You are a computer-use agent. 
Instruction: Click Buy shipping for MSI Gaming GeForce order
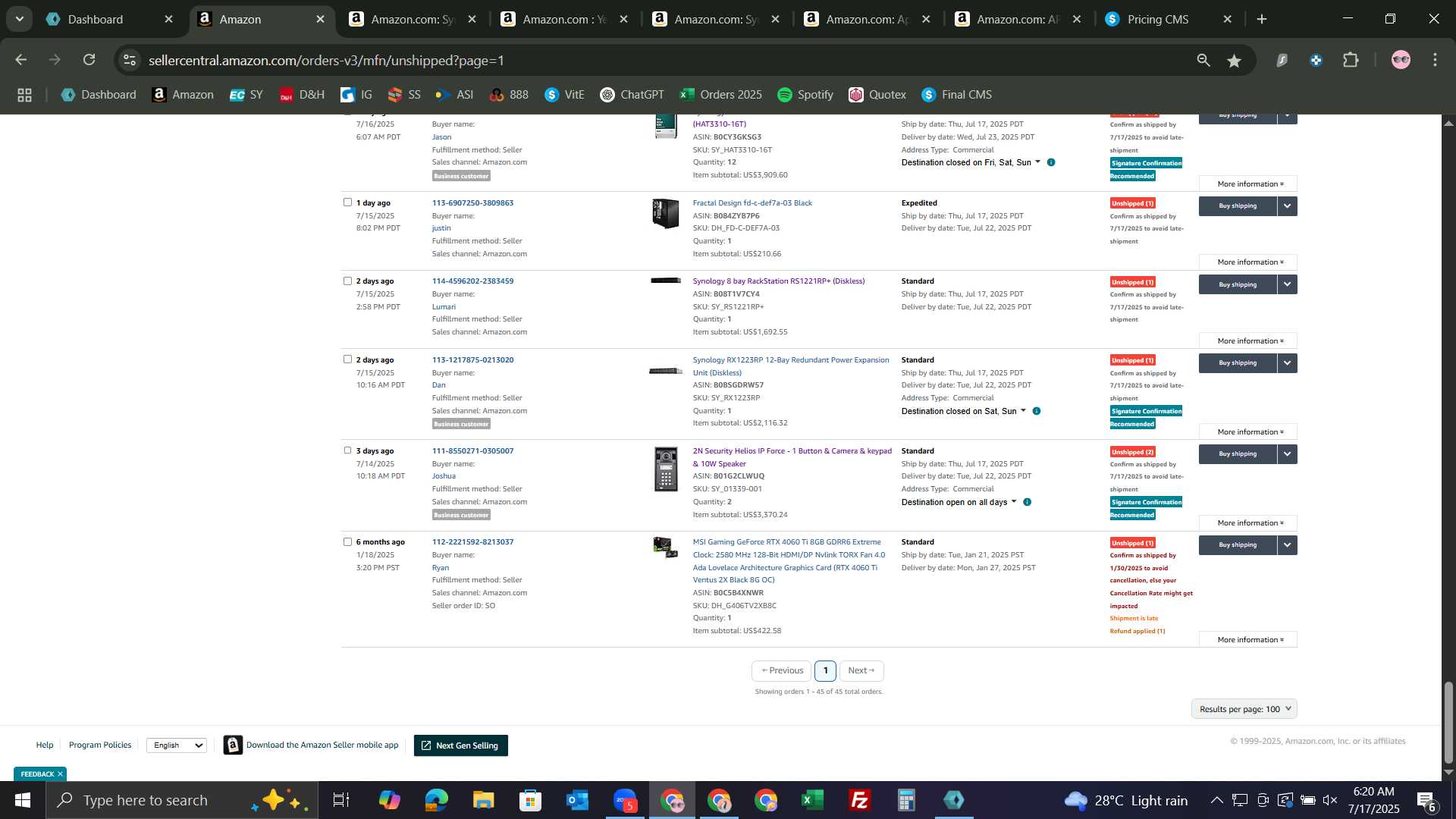click(x=1238, y=545)
